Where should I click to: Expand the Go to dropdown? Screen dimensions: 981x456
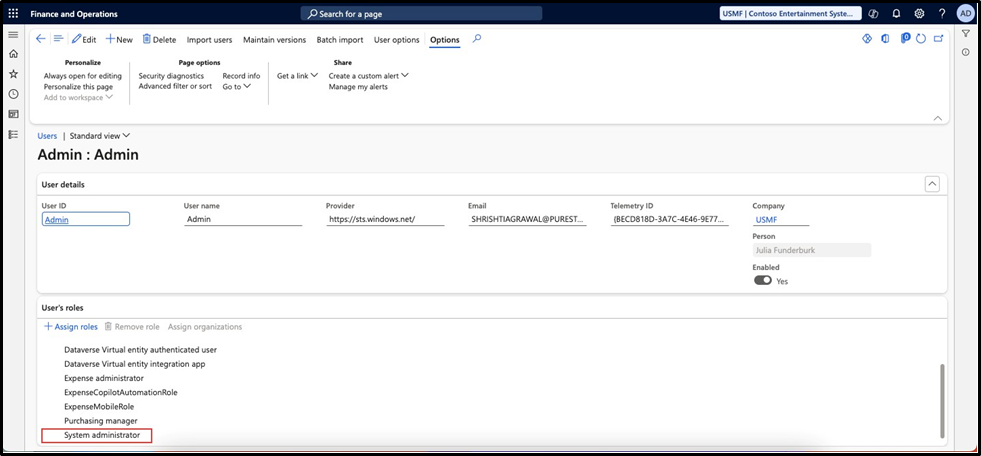236,87
